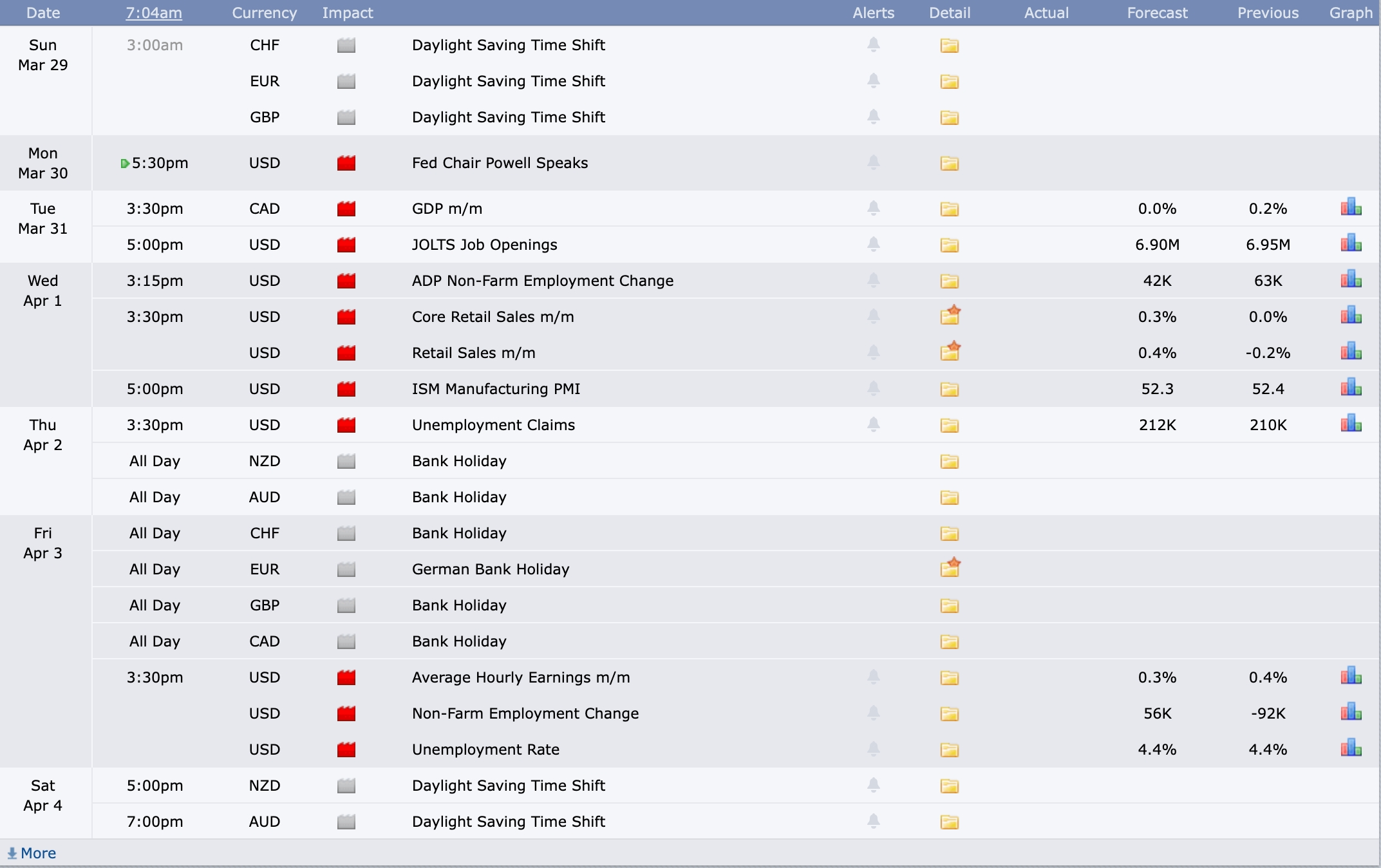
Task: Expand Average Hourly Earnings m/m row
Action: tap(520, 677)
